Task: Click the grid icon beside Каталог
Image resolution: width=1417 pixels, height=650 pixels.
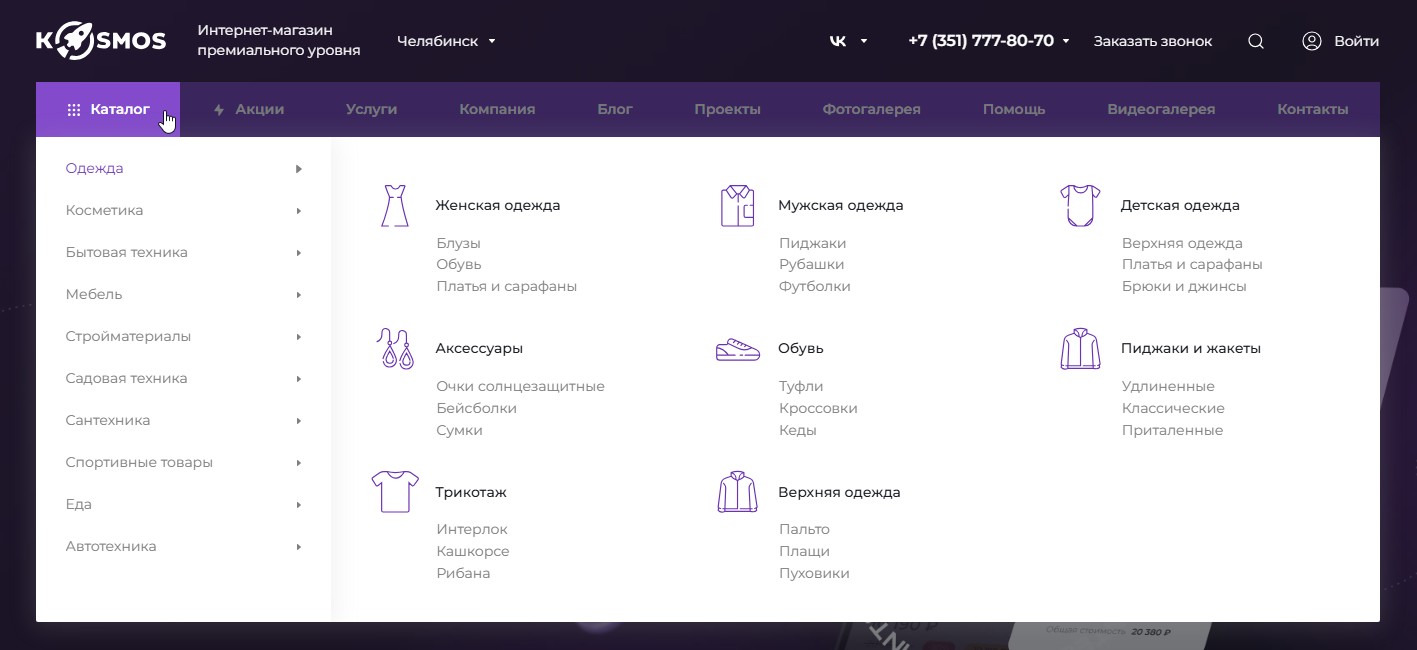Action: pyautogui.click(x=74, y=110)
